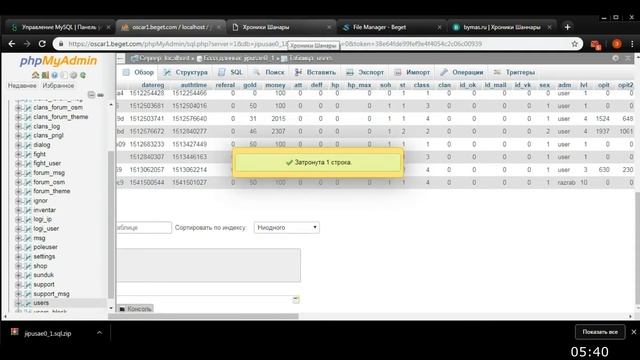The height and width of the screenshot is (360, 640).
Task: Sort by the money column header
Action: pyautogui.click(x=275, y=85)
